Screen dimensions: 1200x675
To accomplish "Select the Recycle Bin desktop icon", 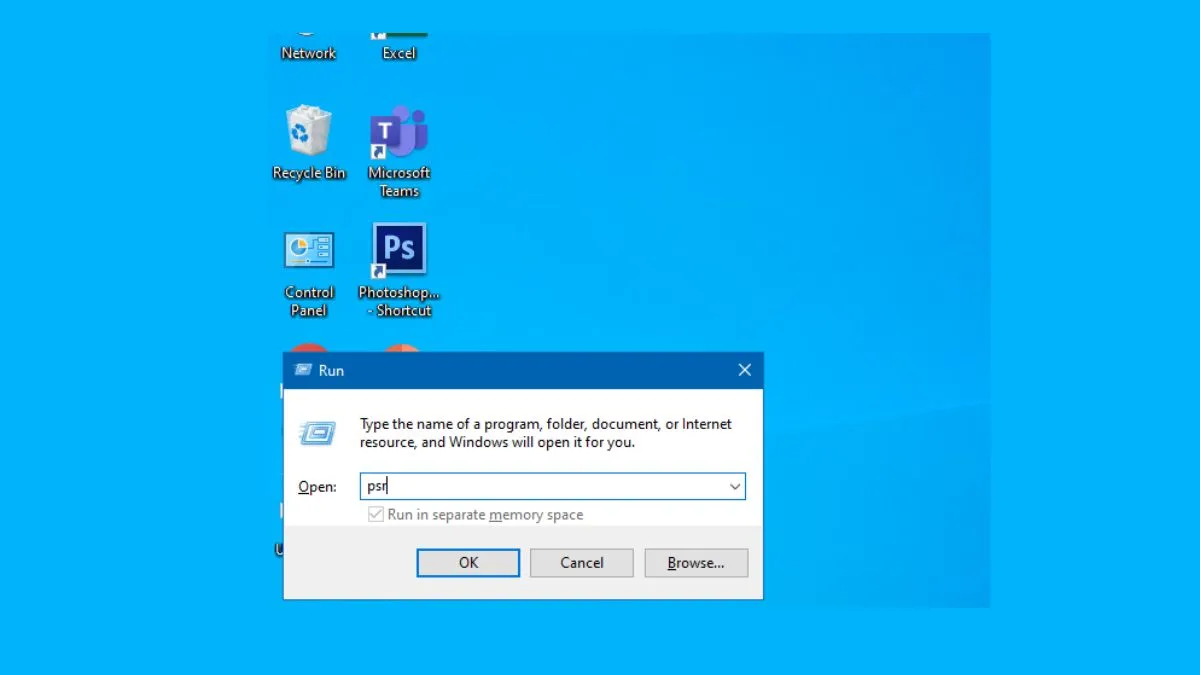I will [308, 132].
